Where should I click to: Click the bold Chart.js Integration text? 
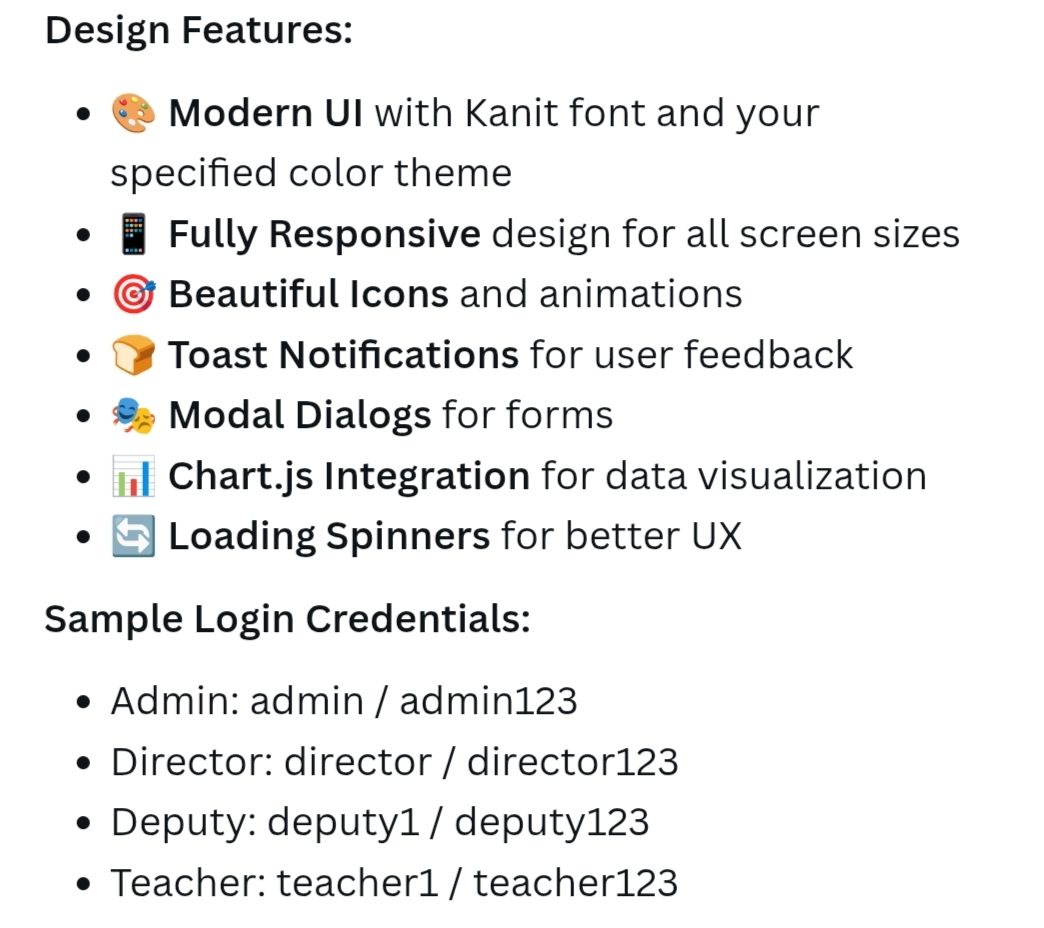(349, 477)
